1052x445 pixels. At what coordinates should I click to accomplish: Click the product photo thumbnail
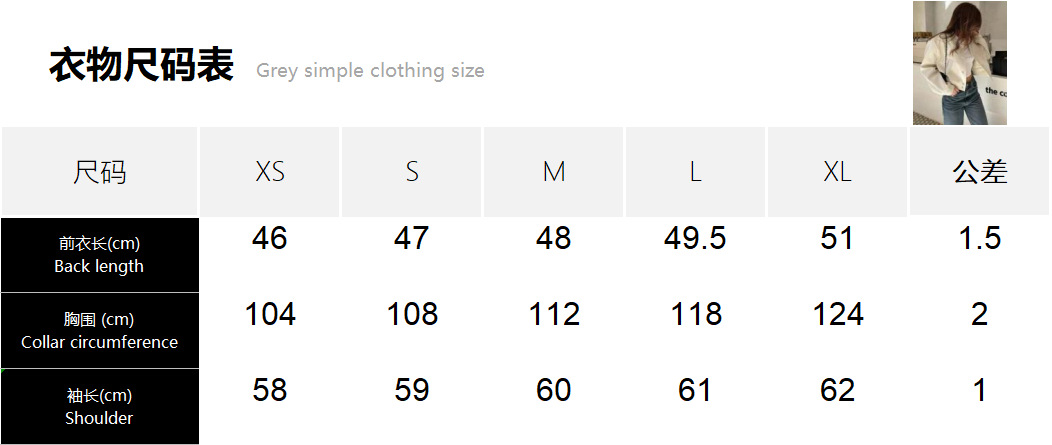coord(959,63)
